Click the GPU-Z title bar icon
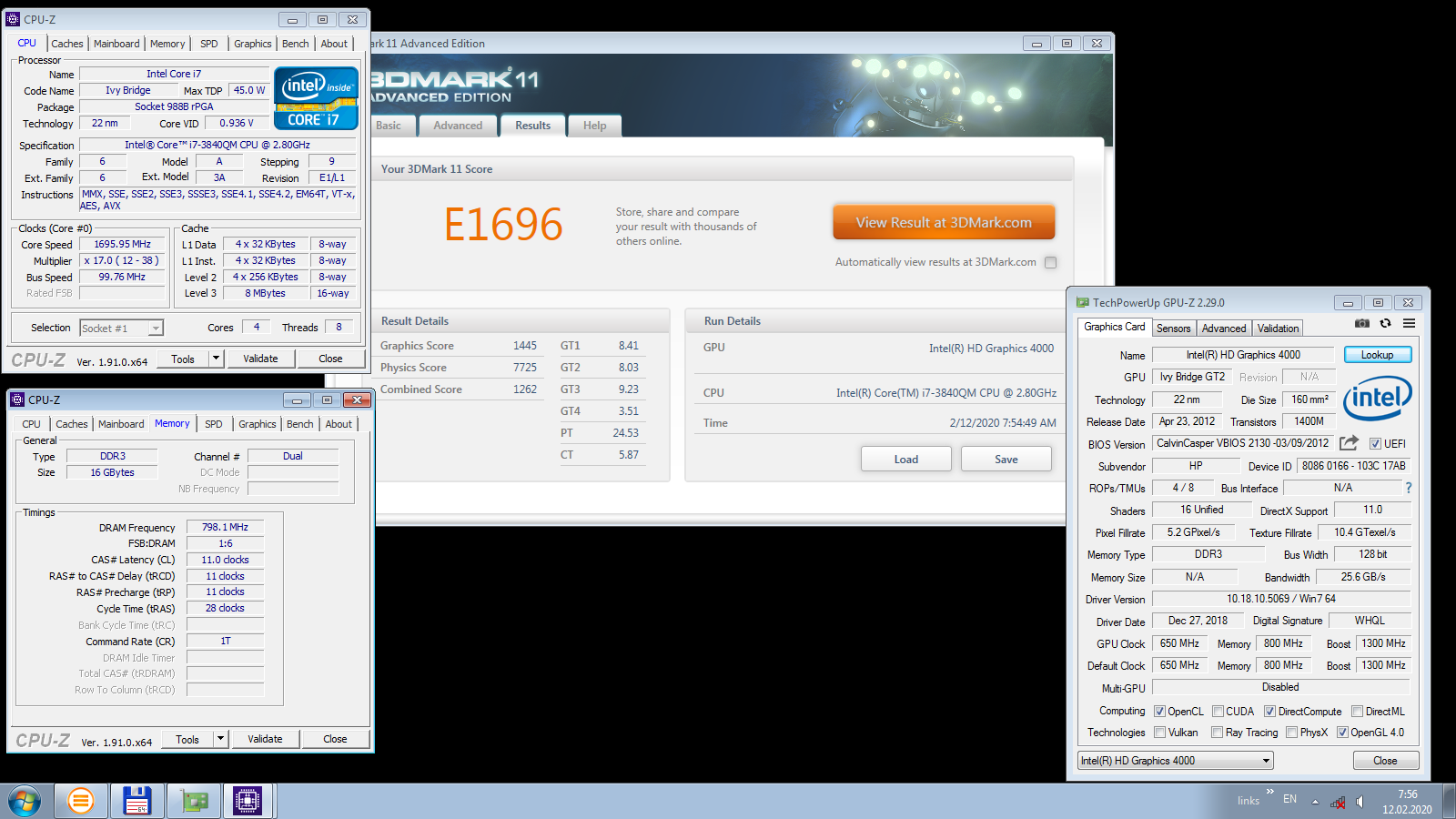Viewport: 1456px width, 819px height. coord(1083,302)
